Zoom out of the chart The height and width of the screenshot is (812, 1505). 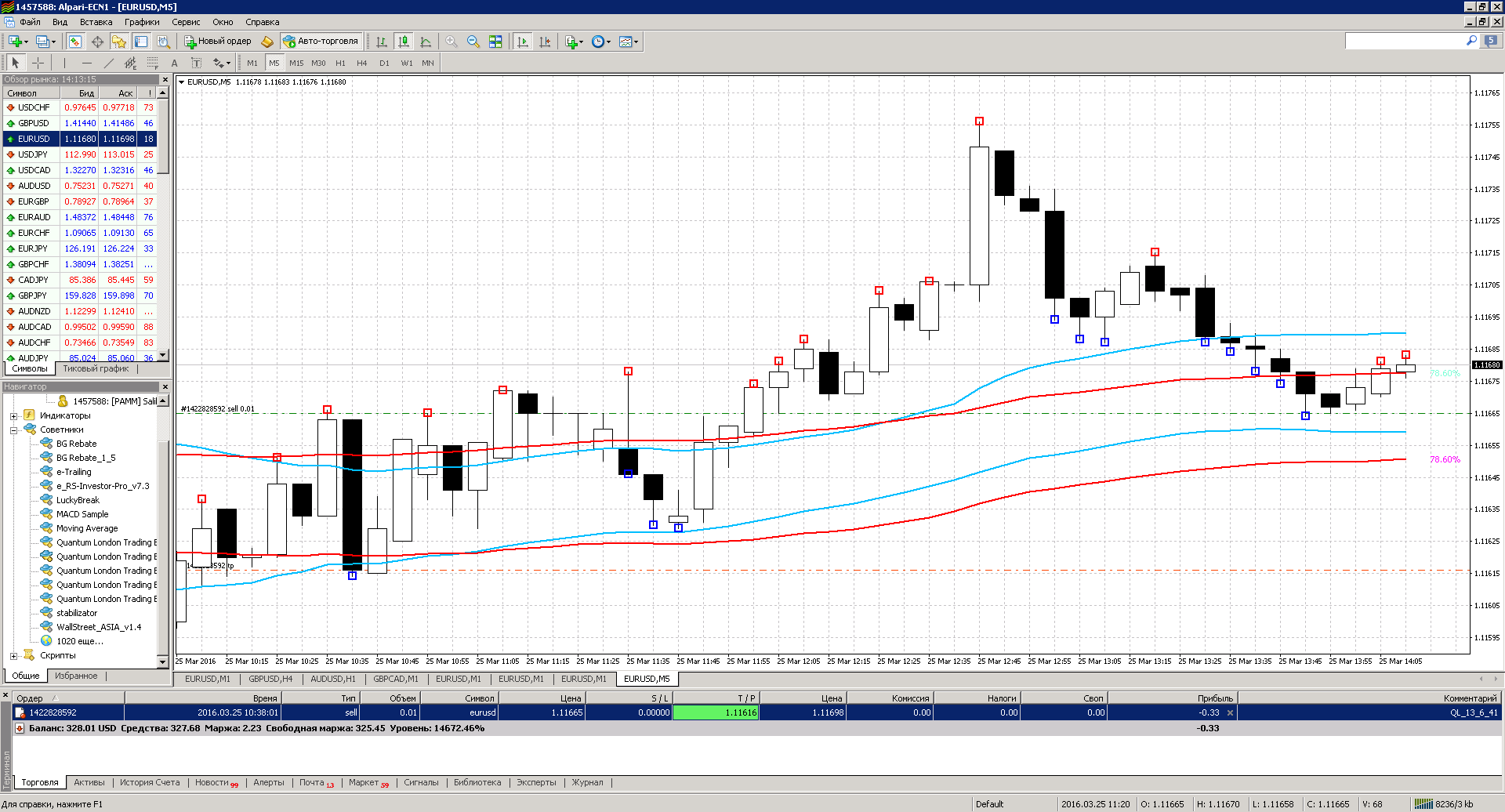coord(473,42)
